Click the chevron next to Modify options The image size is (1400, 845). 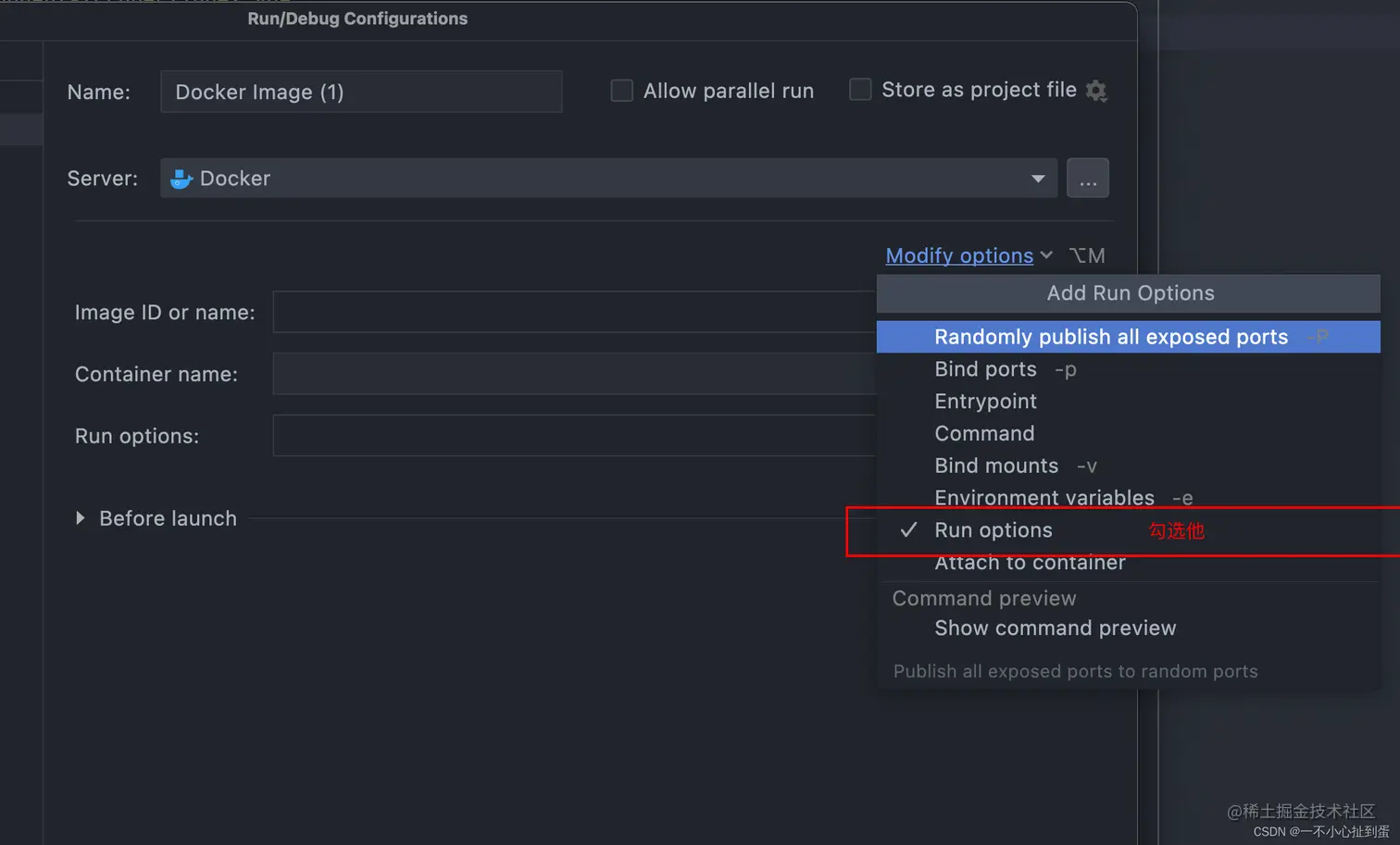coord(1046,255)
